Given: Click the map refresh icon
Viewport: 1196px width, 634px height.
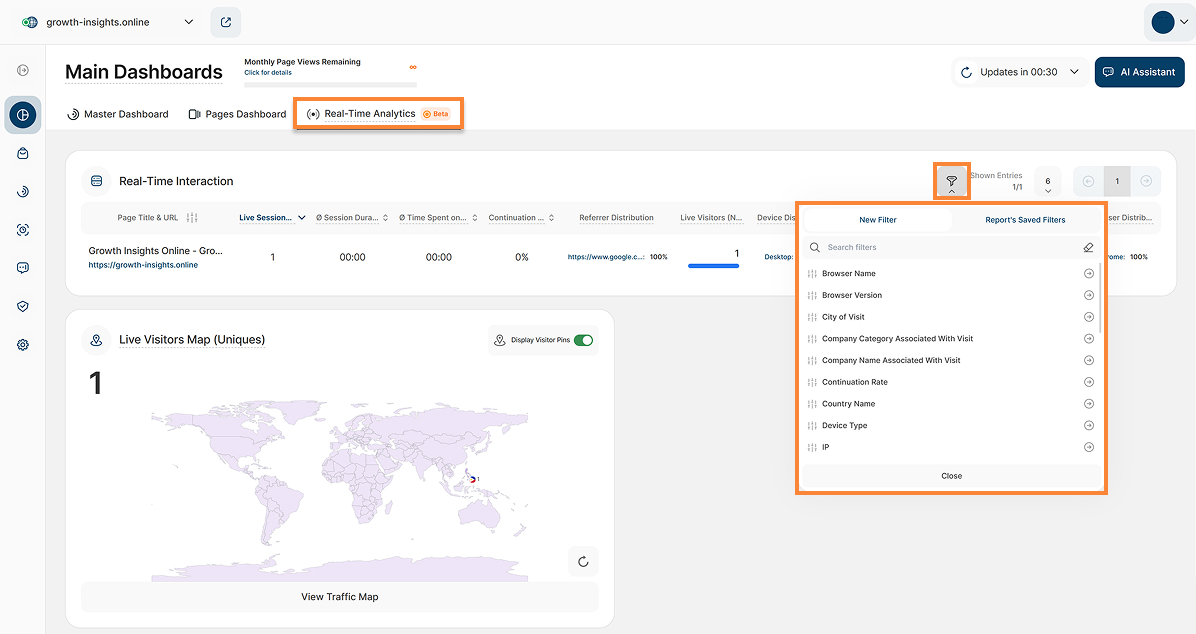Looking at the screenshot, I should click(x=583, y=561).
